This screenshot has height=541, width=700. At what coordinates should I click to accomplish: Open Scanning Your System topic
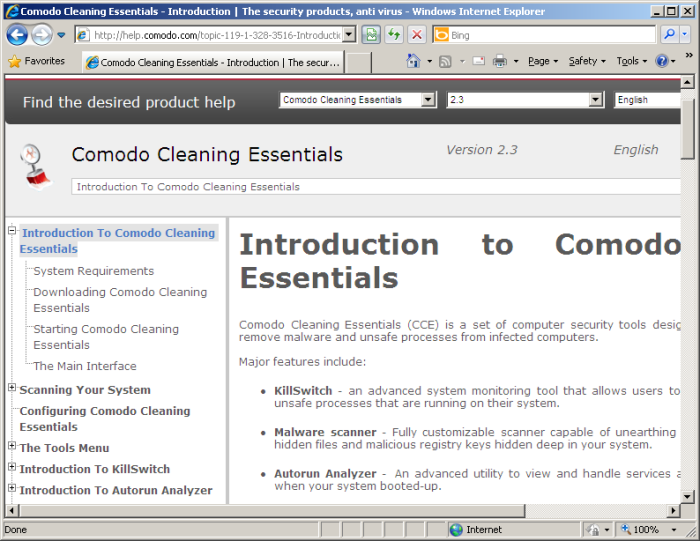click(85, 390)
